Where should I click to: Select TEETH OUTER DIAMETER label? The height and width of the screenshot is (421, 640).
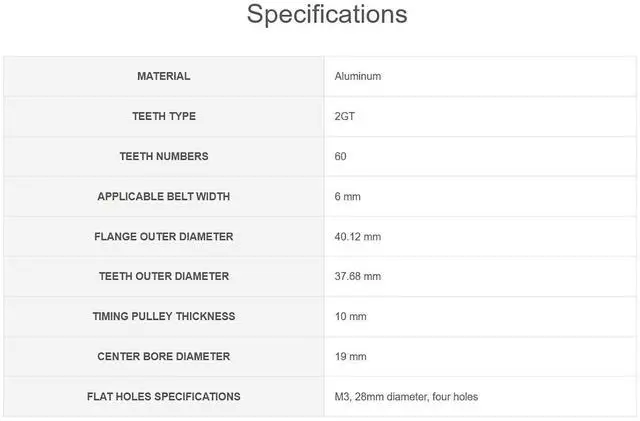[x=164, y=276]
